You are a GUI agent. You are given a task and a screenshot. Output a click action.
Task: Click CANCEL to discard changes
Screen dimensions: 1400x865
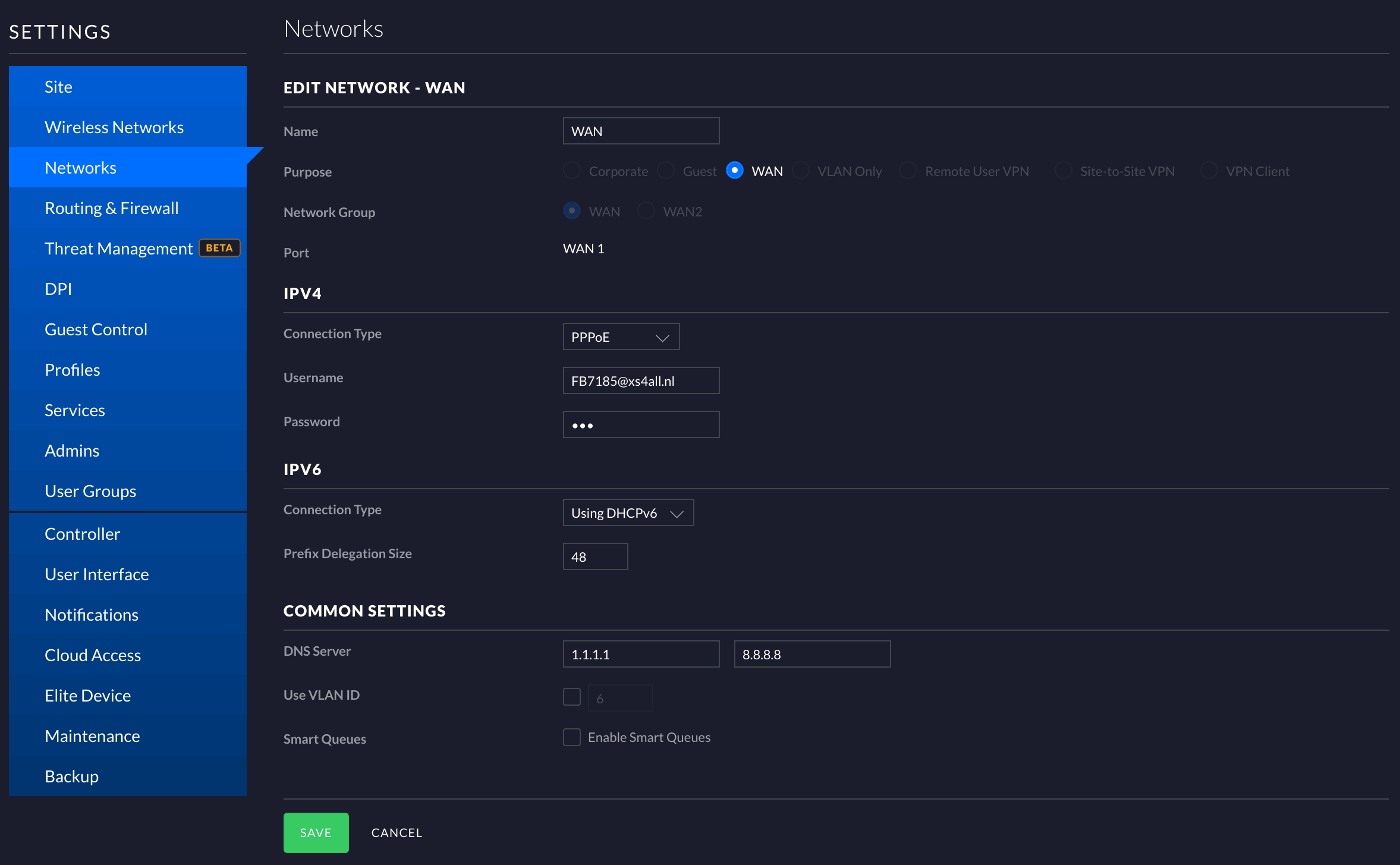click(x=397, y=832)
